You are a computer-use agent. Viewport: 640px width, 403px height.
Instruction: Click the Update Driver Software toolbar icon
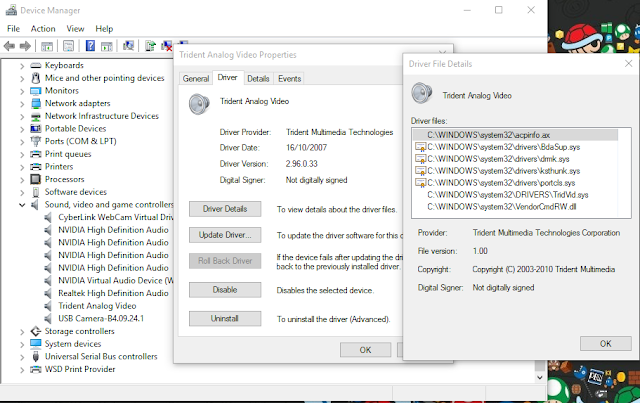(x=150, y=46)
